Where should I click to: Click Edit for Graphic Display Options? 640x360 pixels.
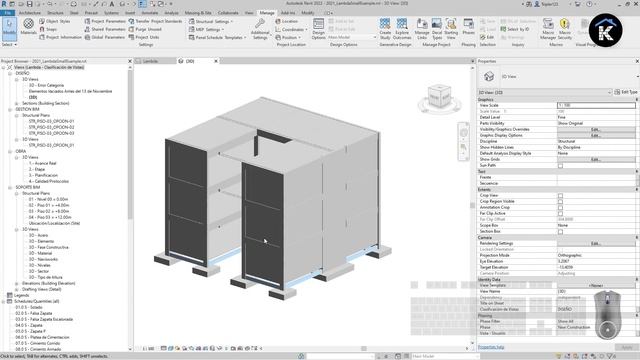pyautogui.click(x=596, y=135)
